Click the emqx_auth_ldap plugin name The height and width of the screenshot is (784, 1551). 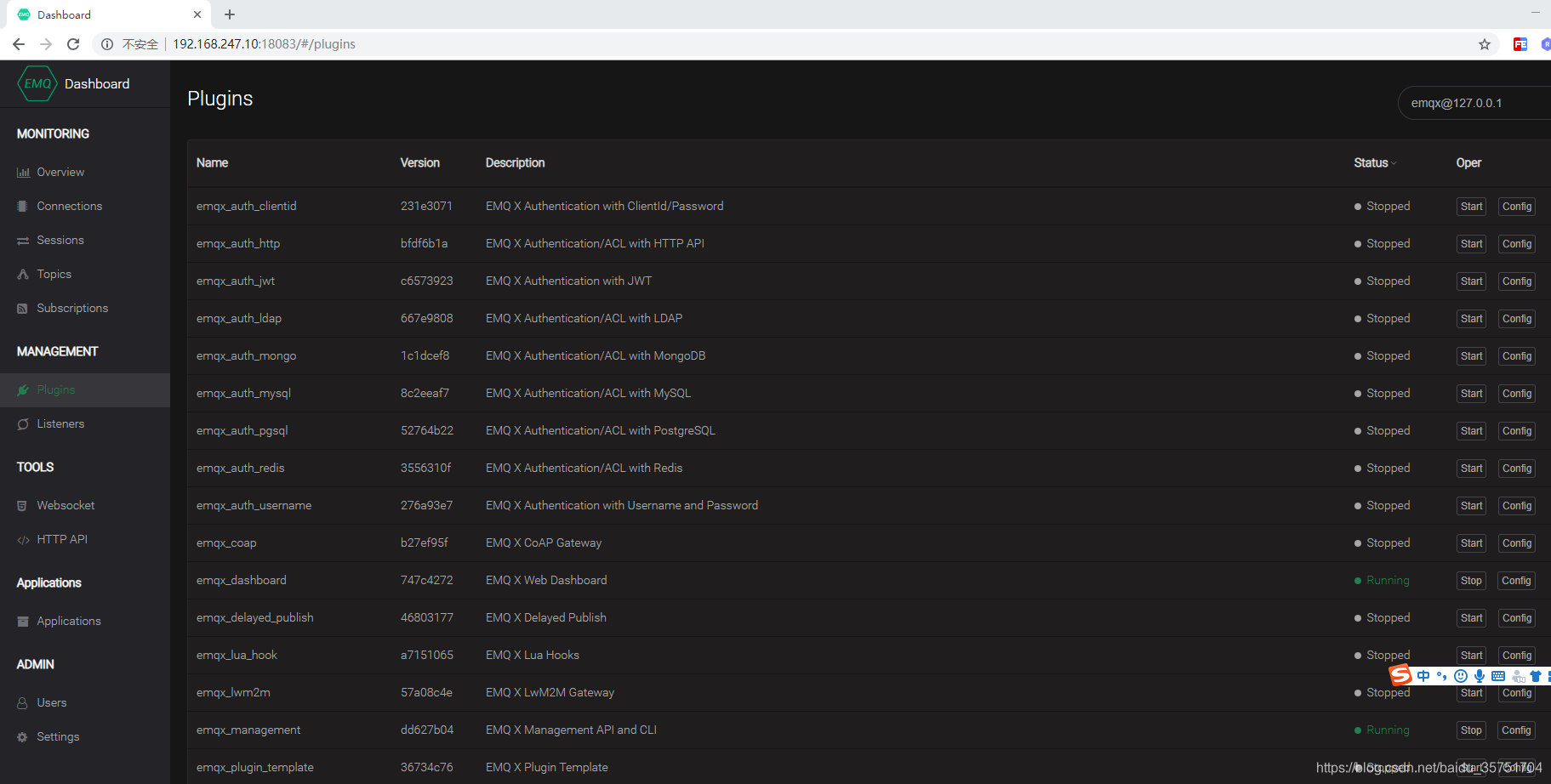239,319
